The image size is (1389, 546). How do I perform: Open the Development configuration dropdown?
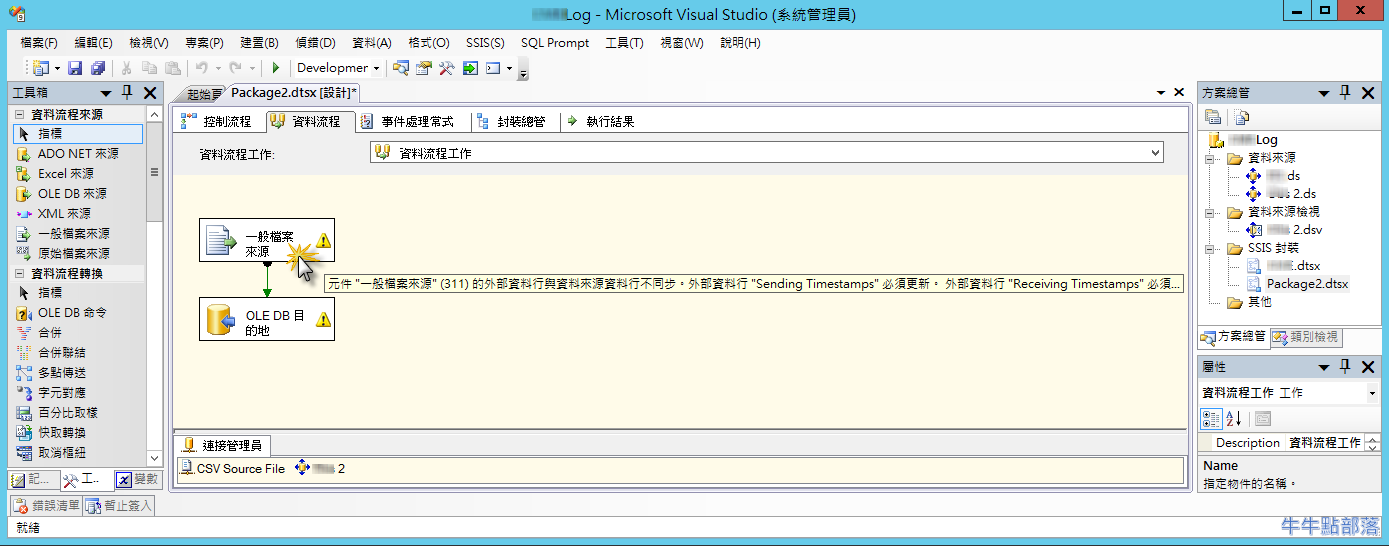[x=376, y=68]
